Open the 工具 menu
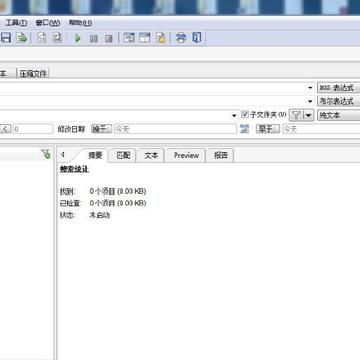The image size is (360, 360). [x=16, y=23]
